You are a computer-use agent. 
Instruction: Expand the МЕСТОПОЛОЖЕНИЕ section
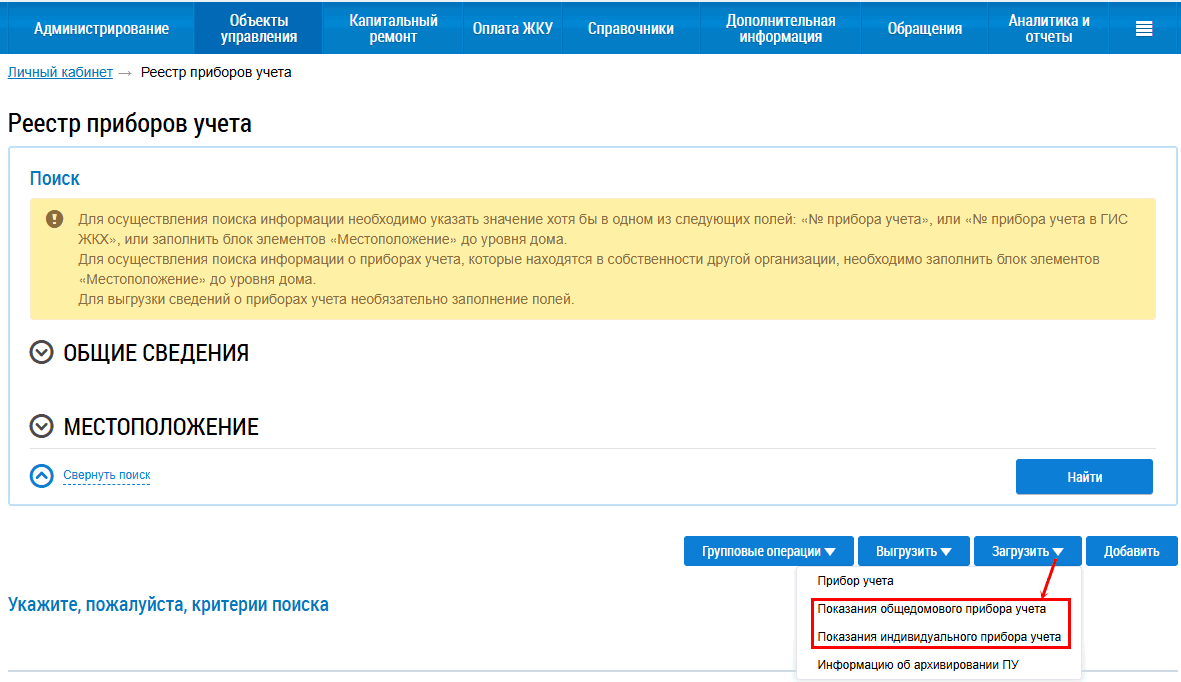click(41, 427)
